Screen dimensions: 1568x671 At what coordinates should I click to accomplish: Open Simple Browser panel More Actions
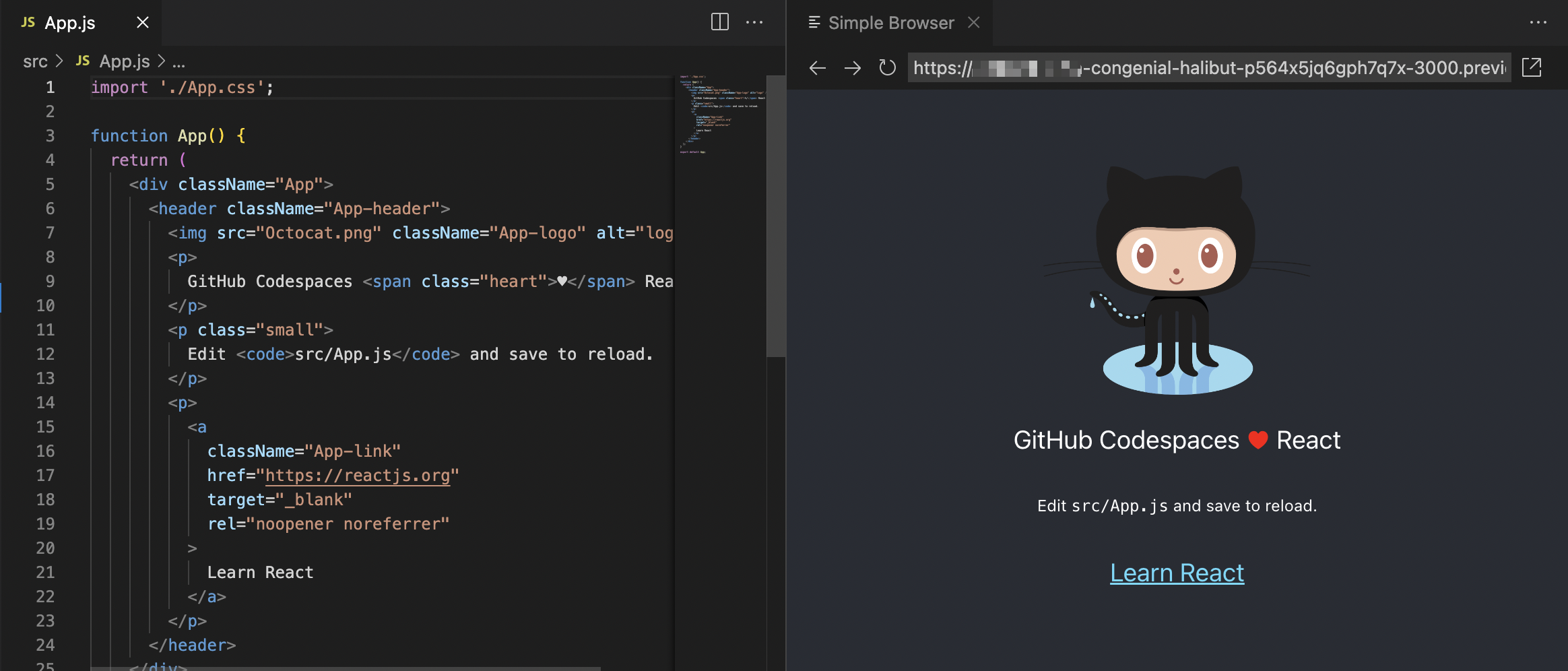click(1538, 23)
